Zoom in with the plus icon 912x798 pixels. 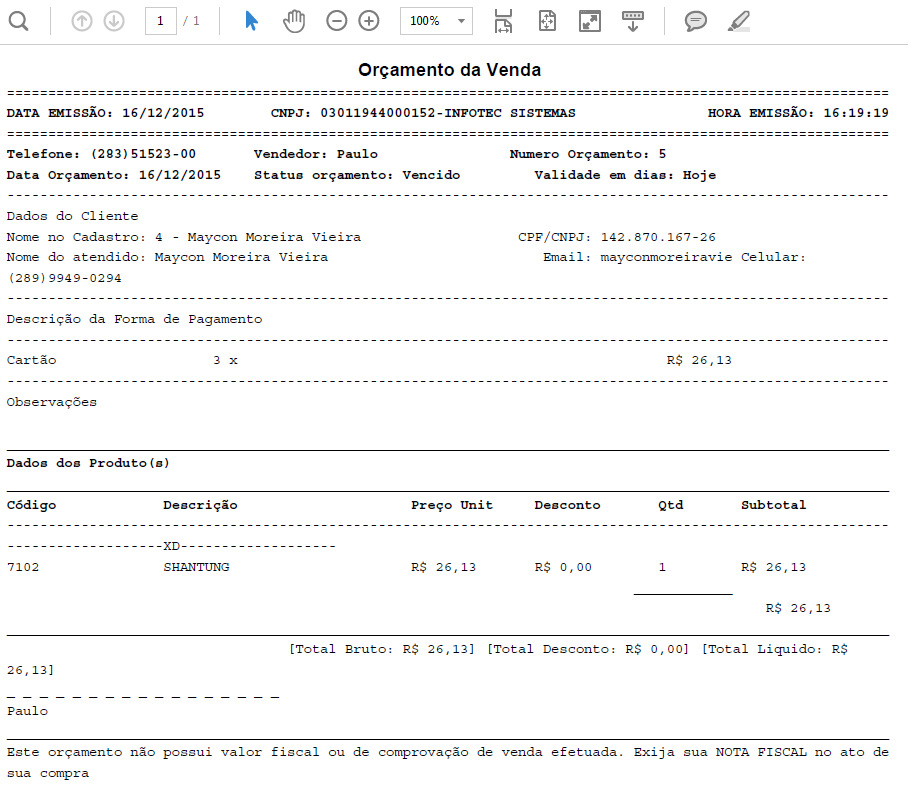point(369,21)
